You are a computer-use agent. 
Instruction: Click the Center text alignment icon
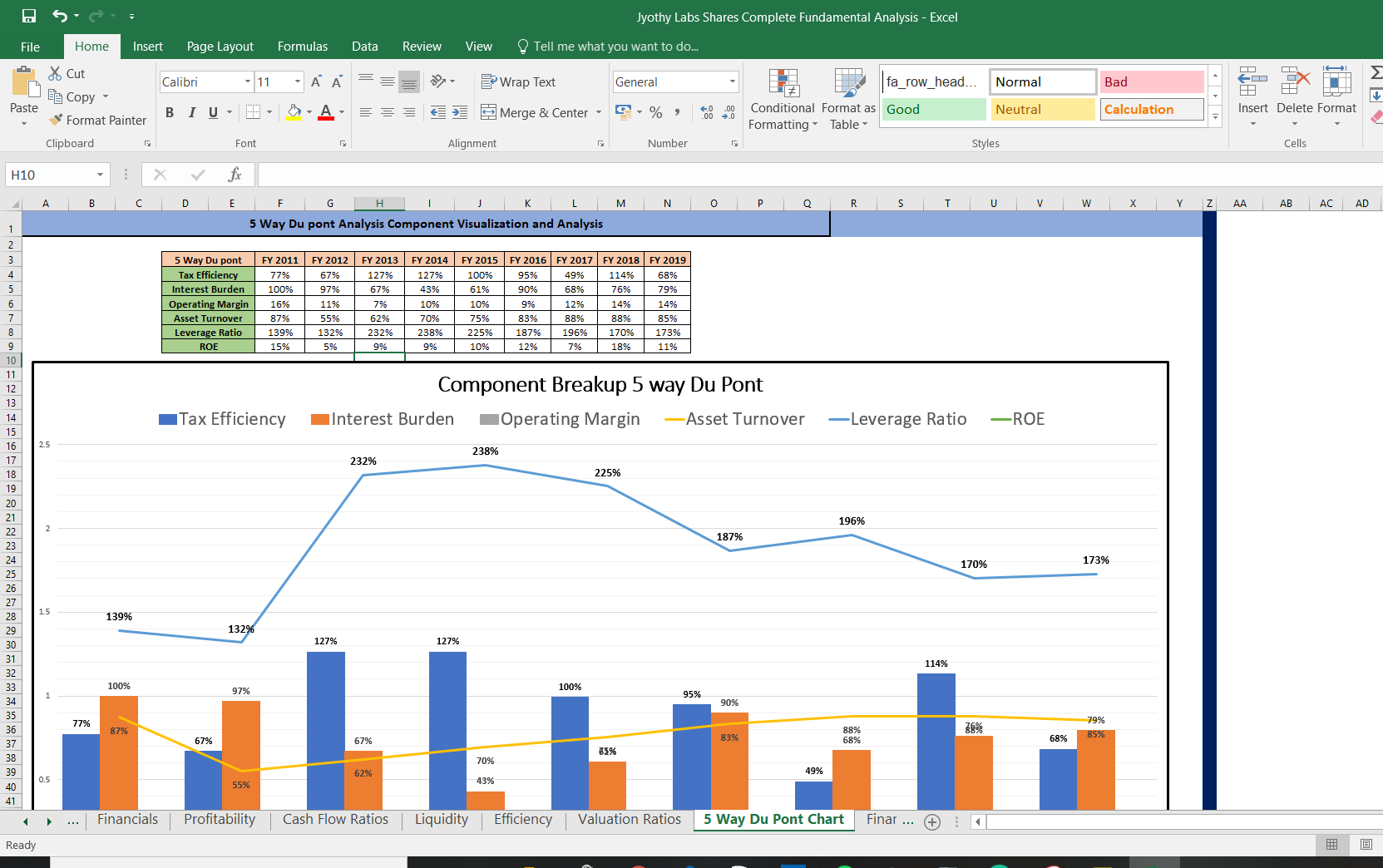[x=388, y=112]
